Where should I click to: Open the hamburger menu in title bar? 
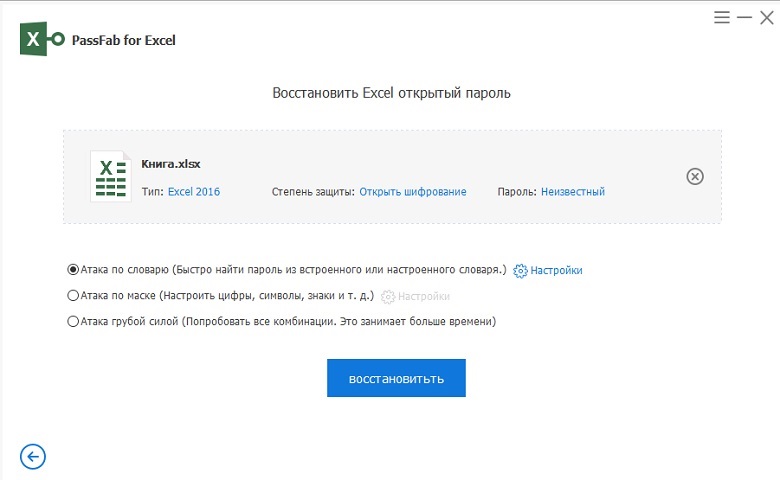(x=722, y=17)
